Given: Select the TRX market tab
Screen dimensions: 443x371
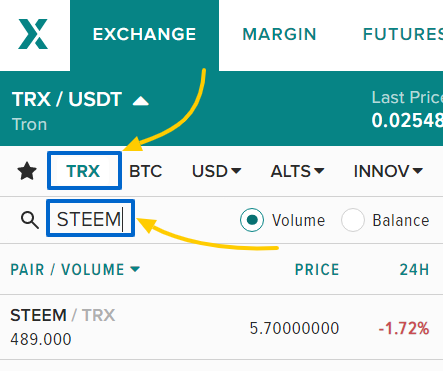Looking at the screenshot, I should [83, 171].
